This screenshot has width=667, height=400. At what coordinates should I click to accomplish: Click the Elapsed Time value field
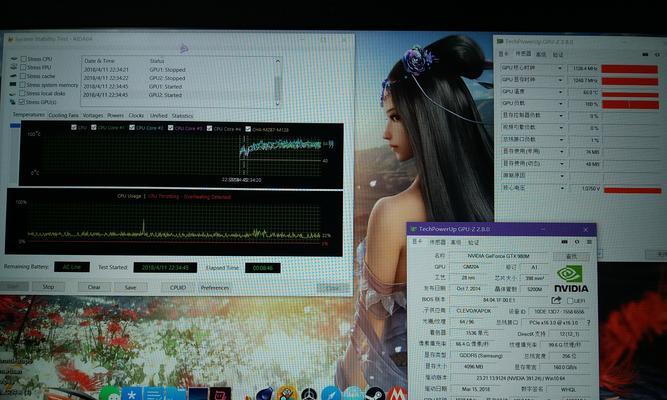pyautogui.click(x=262, y=268)
